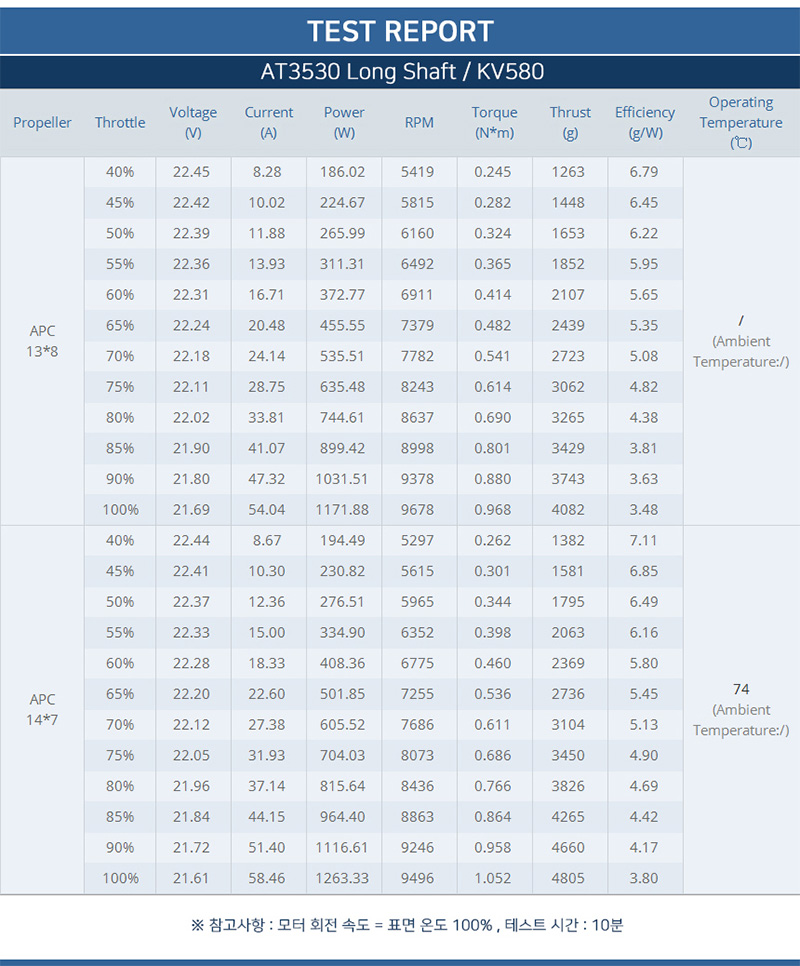800x966 pixels.
Task: Click the 1171.88 power value cell
Action: click(x=342, y=509)
